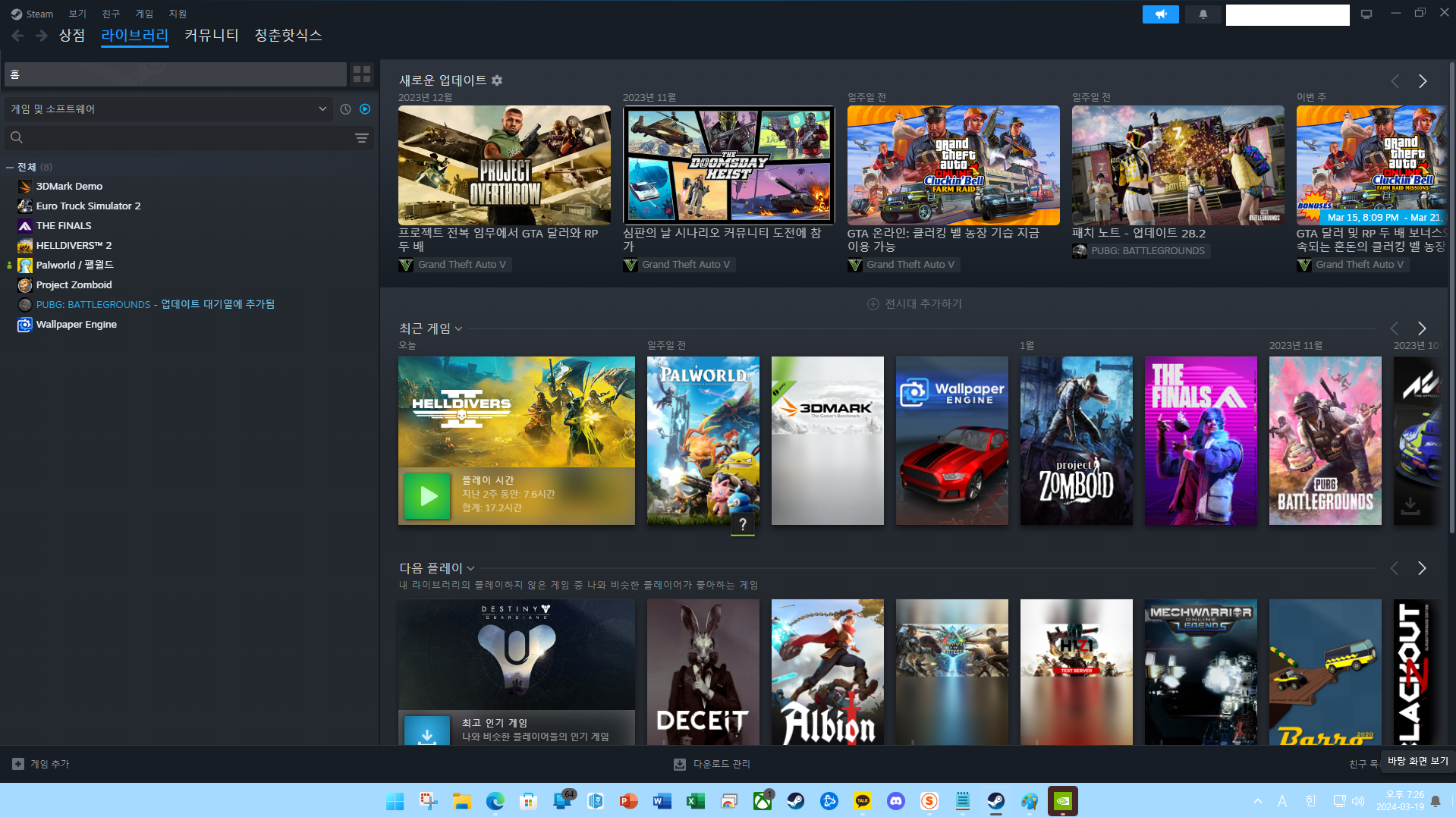The width and height of the screenshot is (1456, 817).
Task: Open MechWarrior Online Legends cover
Action: pyautogui.click(x=1200, y=672)
